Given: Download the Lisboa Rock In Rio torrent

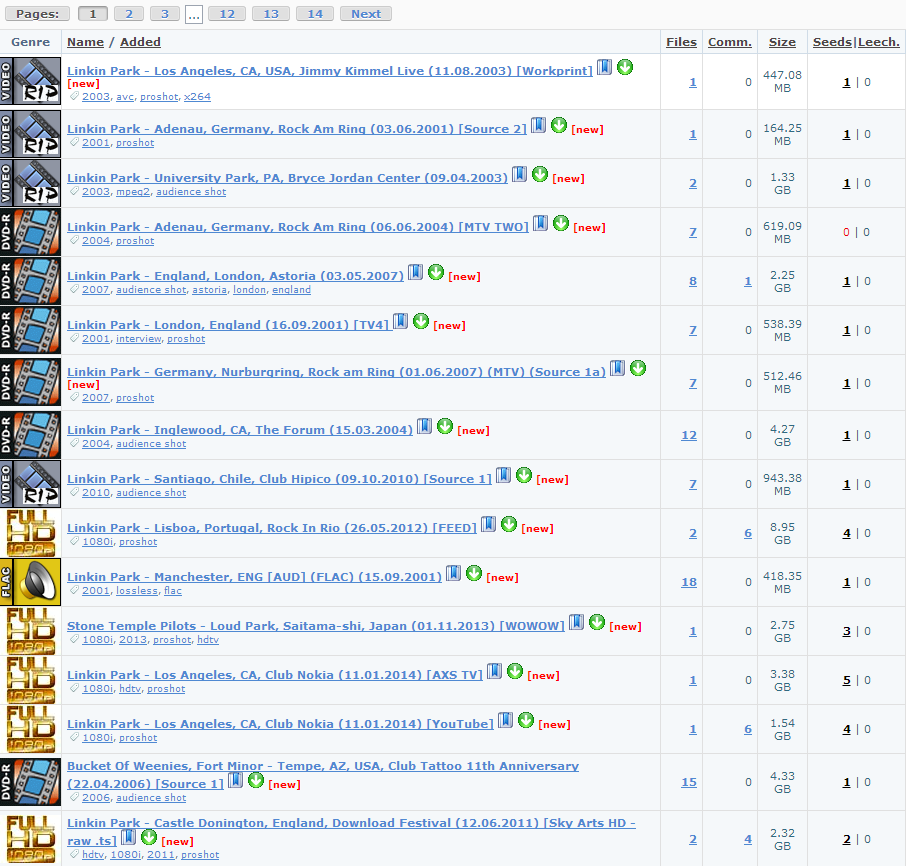Looking at the screenshot, I should pos(509,525).
